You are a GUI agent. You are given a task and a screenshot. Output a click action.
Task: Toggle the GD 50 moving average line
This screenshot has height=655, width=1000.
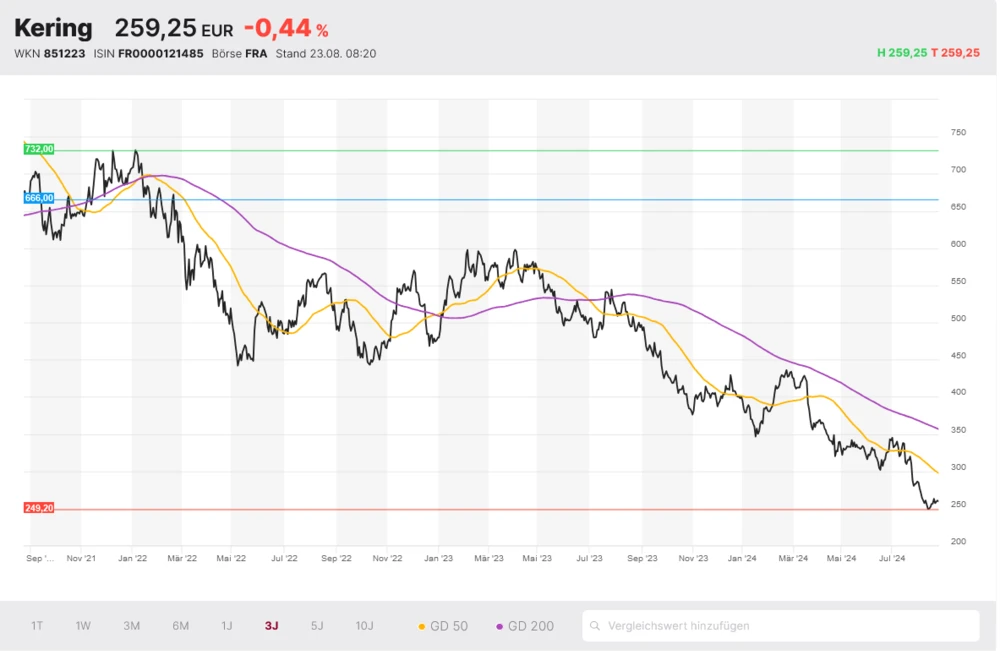tap(443, 626)
